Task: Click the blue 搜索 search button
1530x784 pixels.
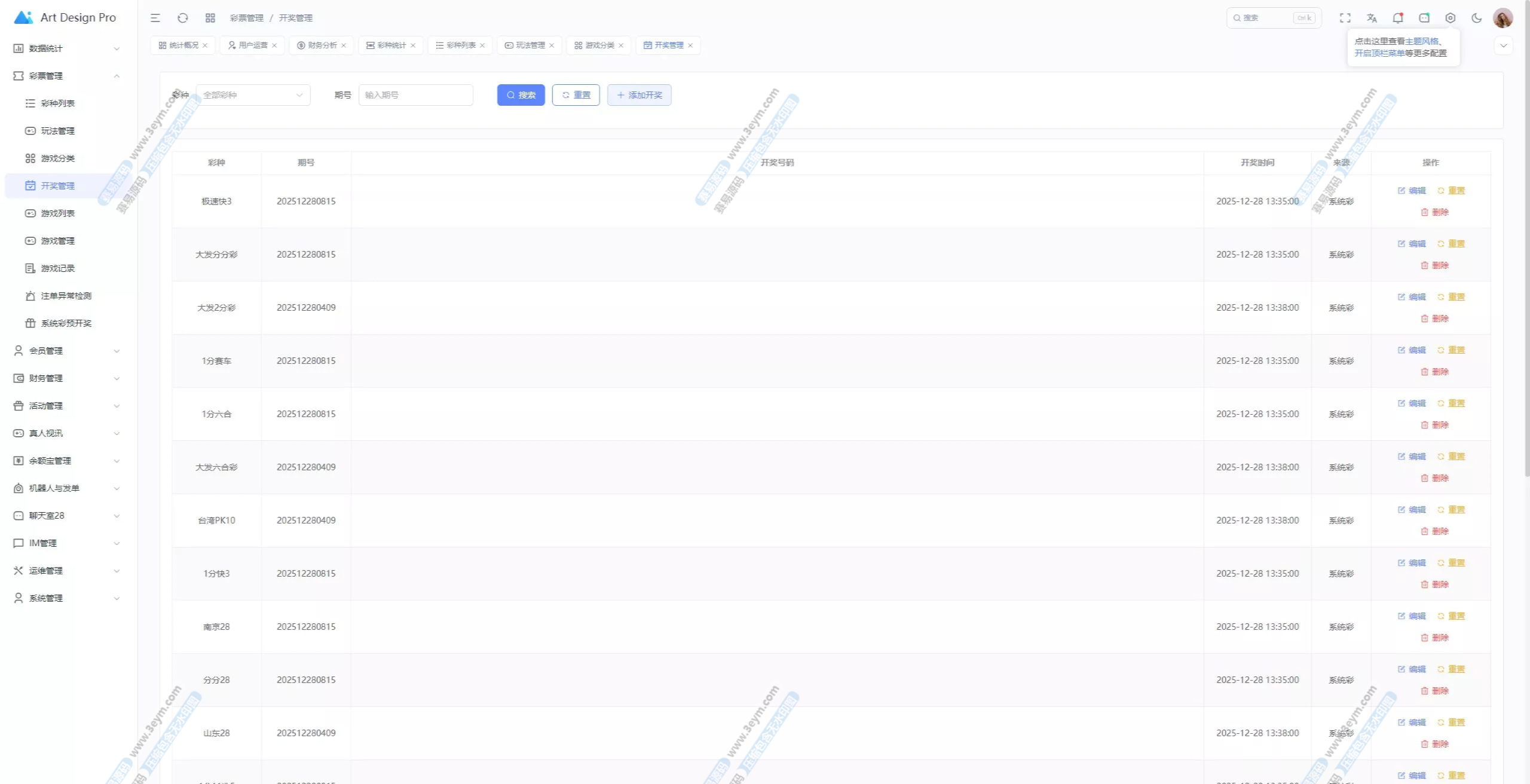Action: pyautogui.click(x=521, y=95)
